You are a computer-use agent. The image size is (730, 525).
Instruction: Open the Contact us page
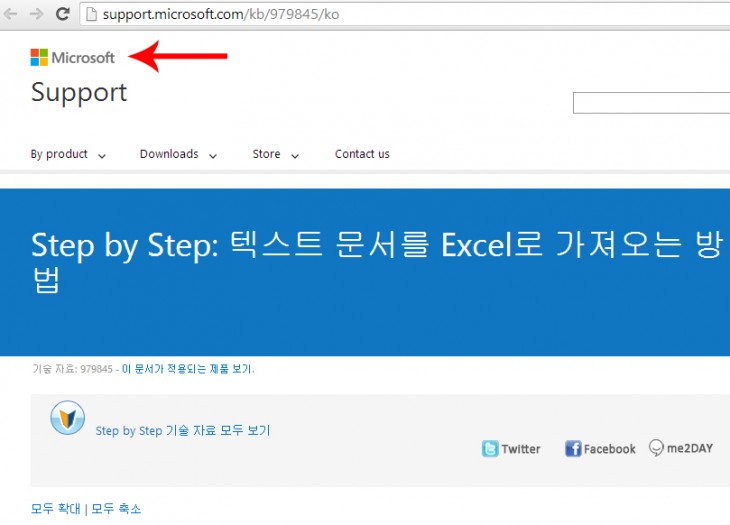(362, 154)
